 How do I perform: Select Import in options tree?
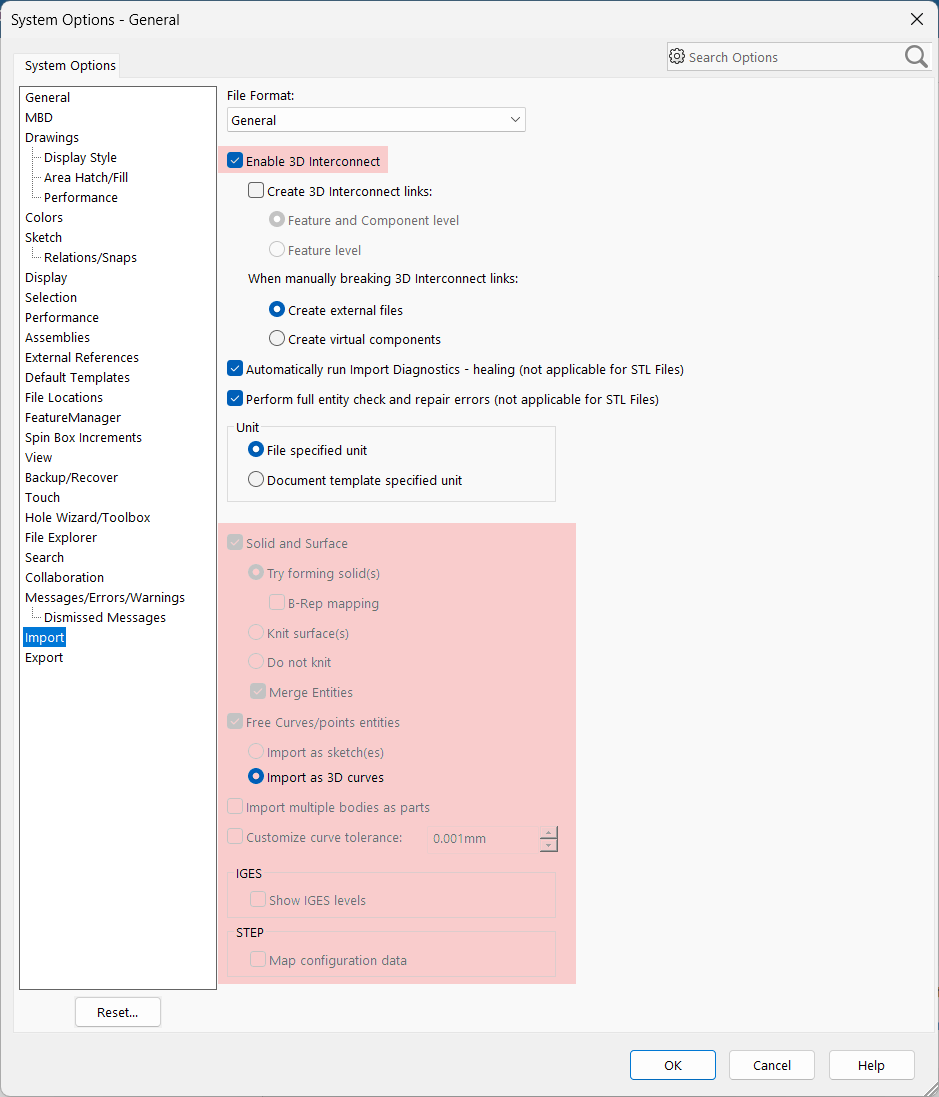click(45, 637)
